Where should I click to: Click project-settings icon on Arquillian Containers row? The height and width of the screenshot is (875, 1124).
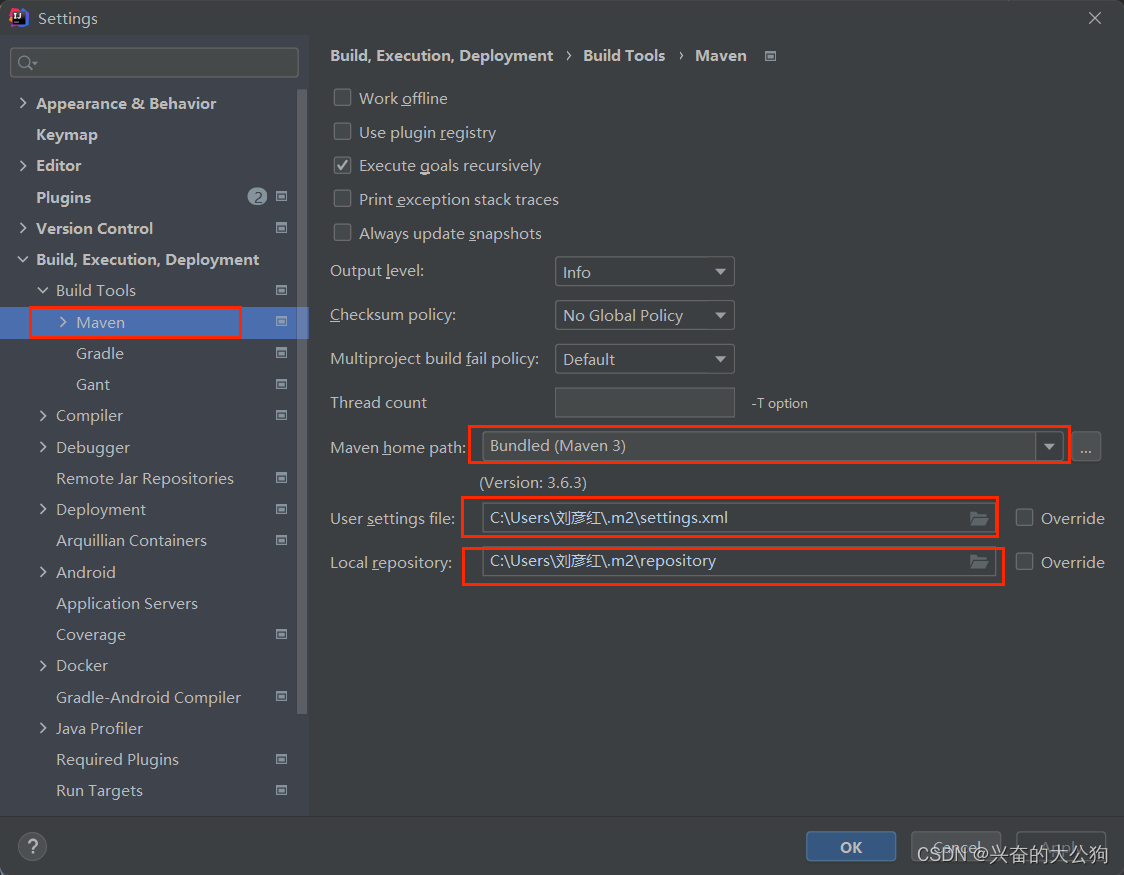pos(282,540)
